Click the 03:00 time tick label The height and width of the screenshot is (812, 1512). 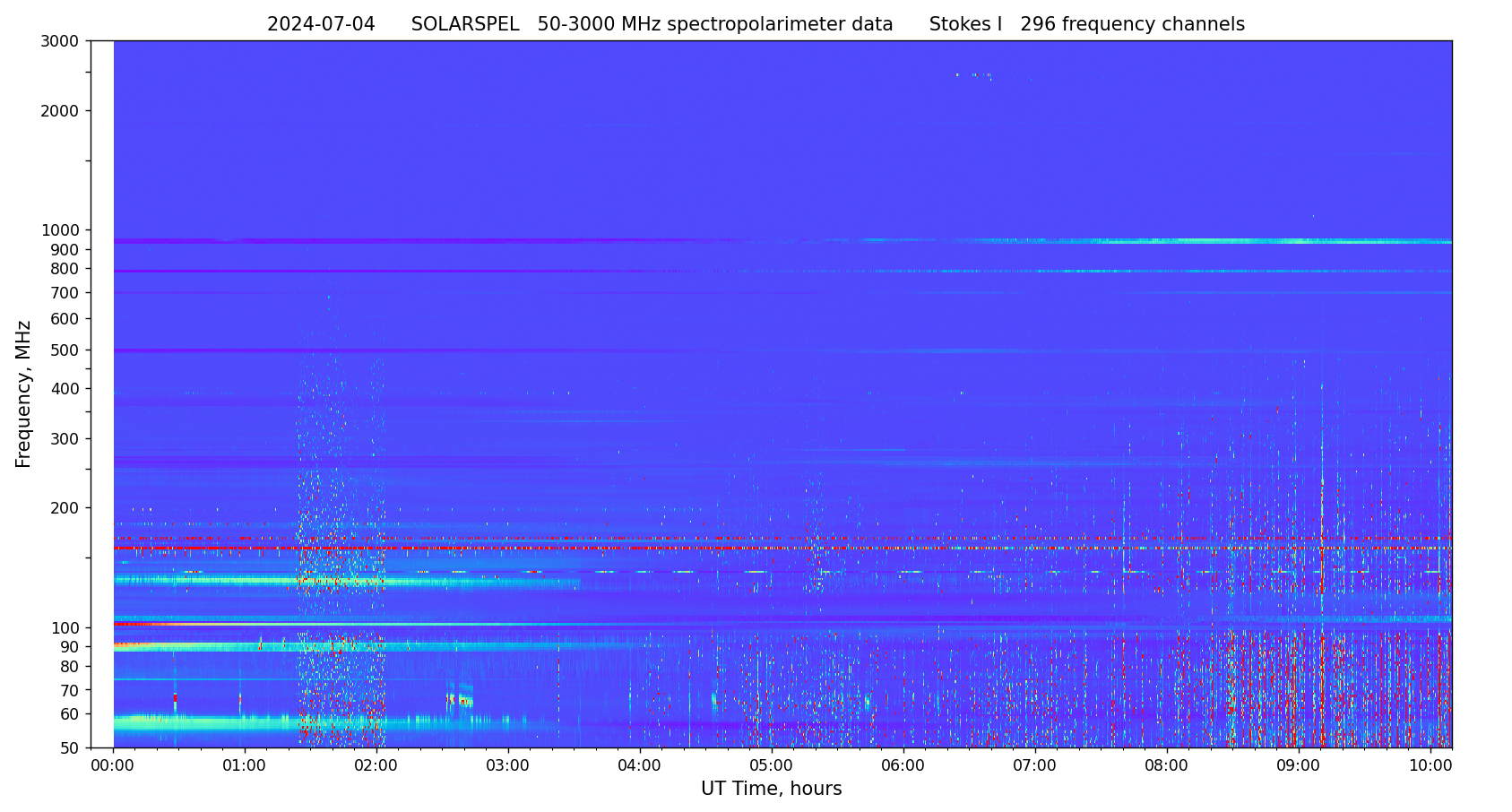click(x=507, y=766)
